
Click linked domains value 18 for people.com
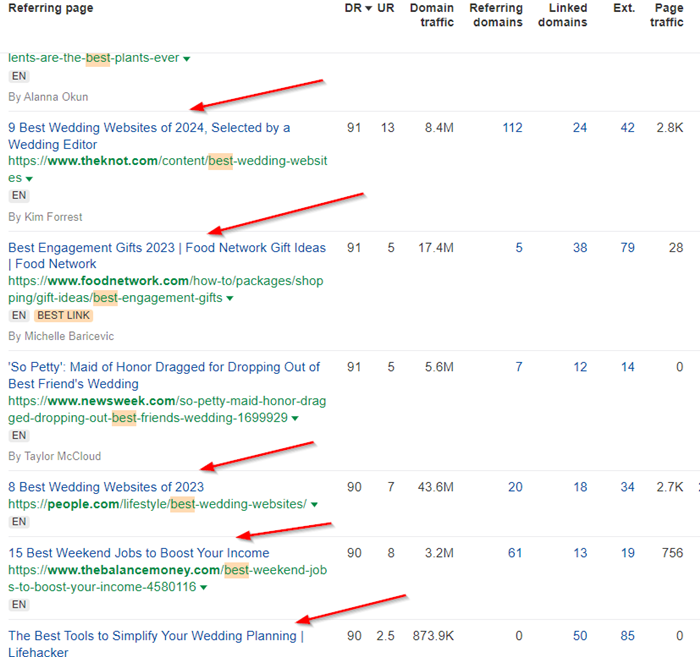click(x=580, y=487)
